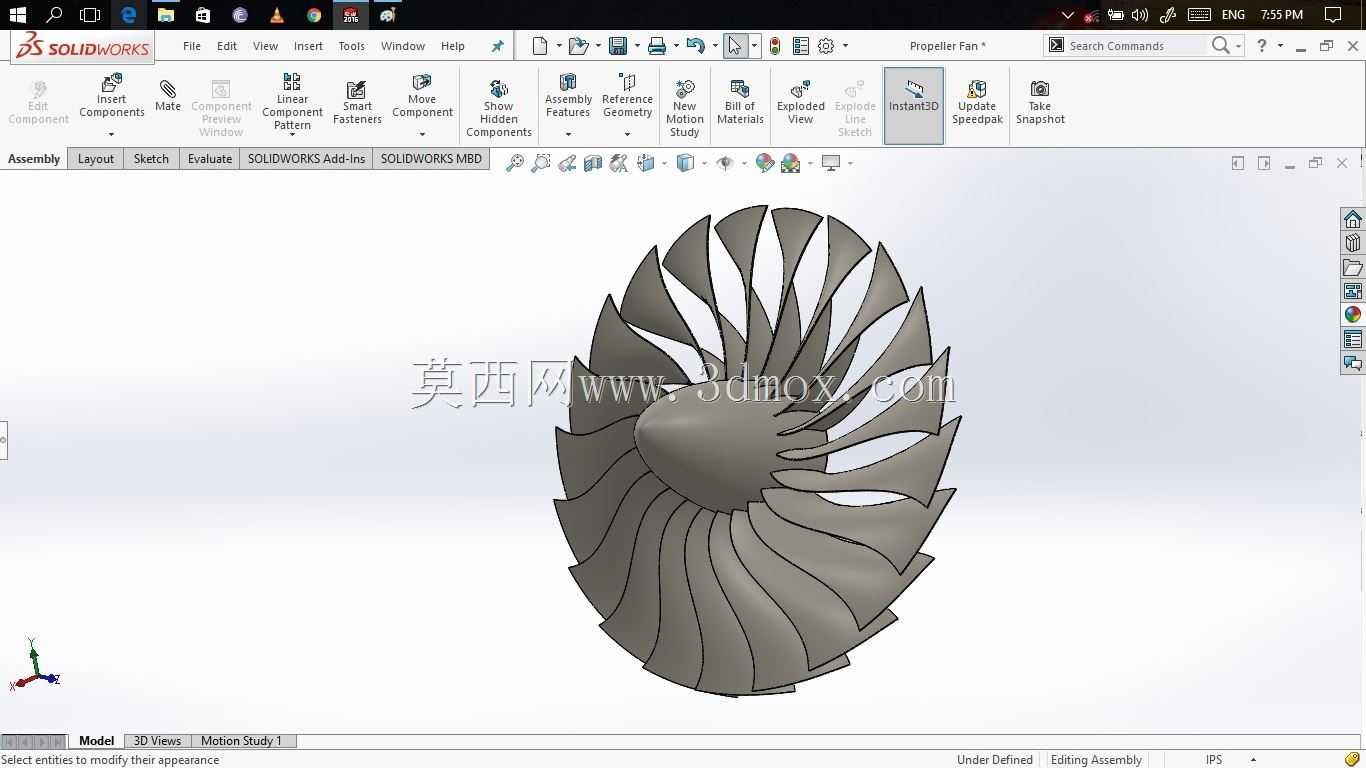Expand the collapsed FeatureManager panel handle
The height and width of the screenshot is (768, 1366).
tap(4, 440)
